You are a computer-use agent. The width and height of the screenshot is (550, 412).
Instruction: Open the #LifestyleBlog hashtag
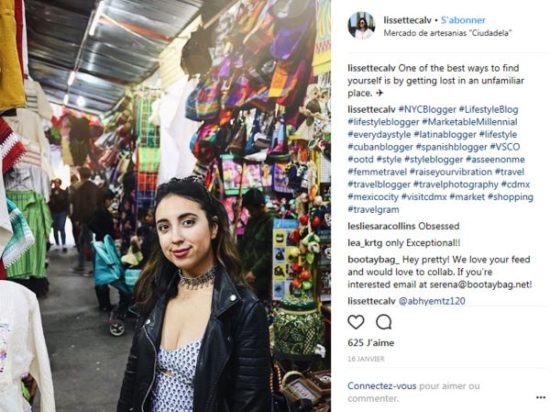tap(488, 109)
